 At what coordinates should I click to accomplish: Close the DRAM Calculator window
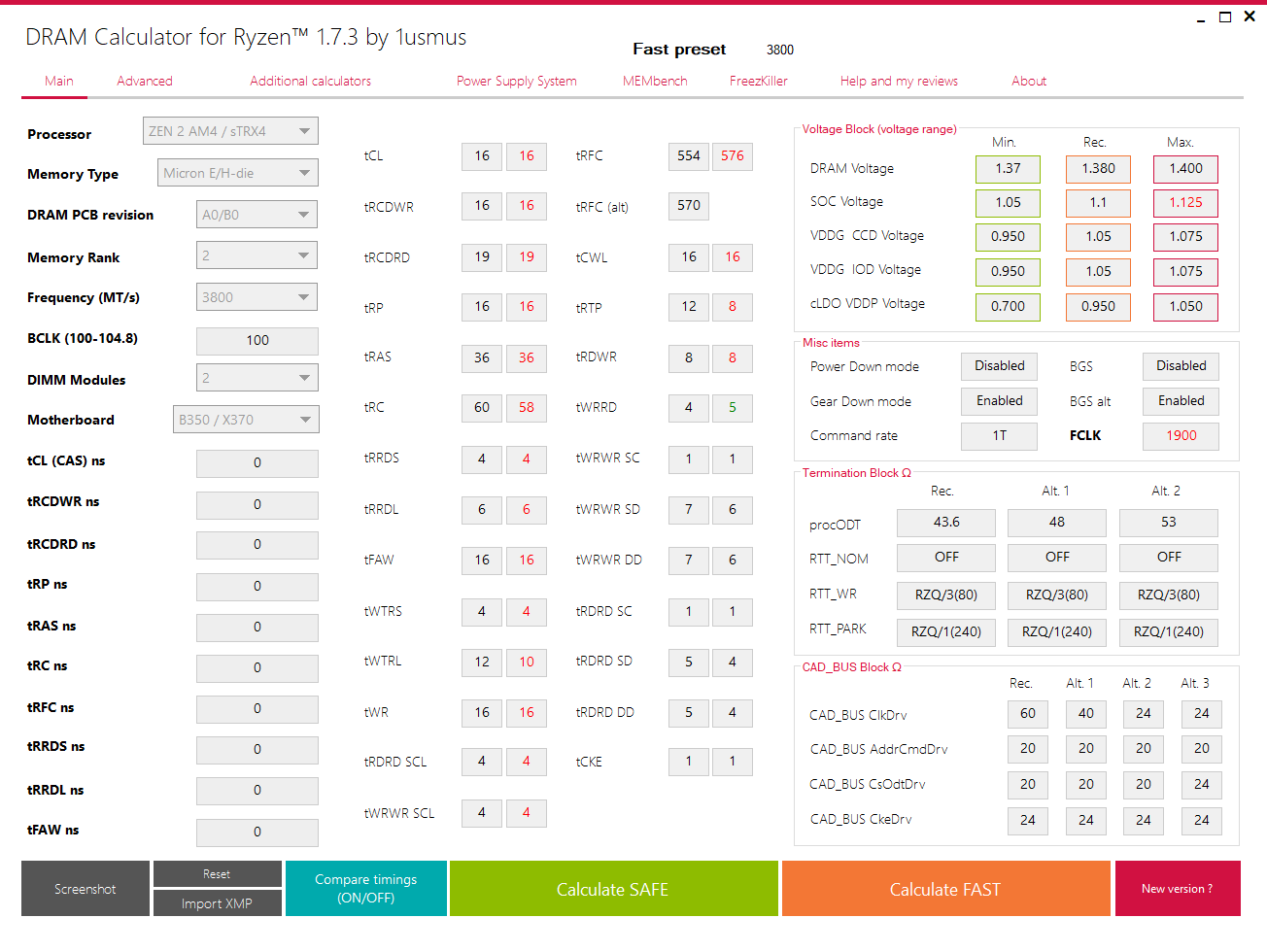tap(1250, 17)
